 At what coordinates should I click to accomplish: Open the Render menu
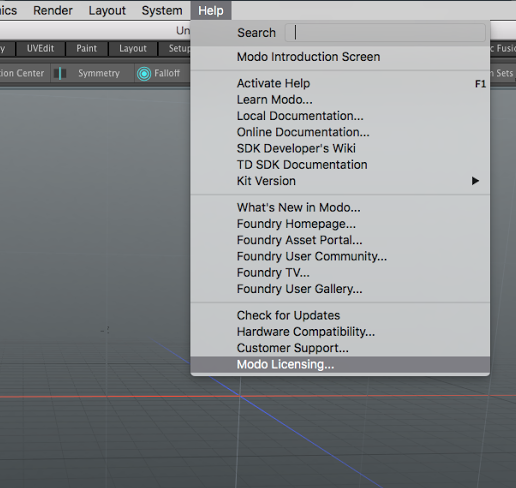tap(53, 11)
